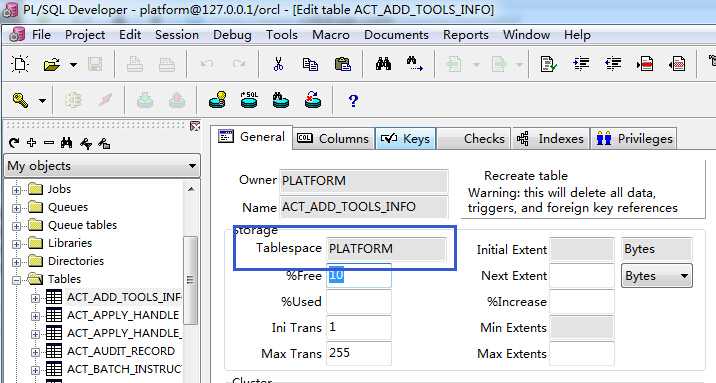This screenshot has width=716, height=383.
Task: Open Find with the binoculars toolbar icon
Action: (383, 64)
